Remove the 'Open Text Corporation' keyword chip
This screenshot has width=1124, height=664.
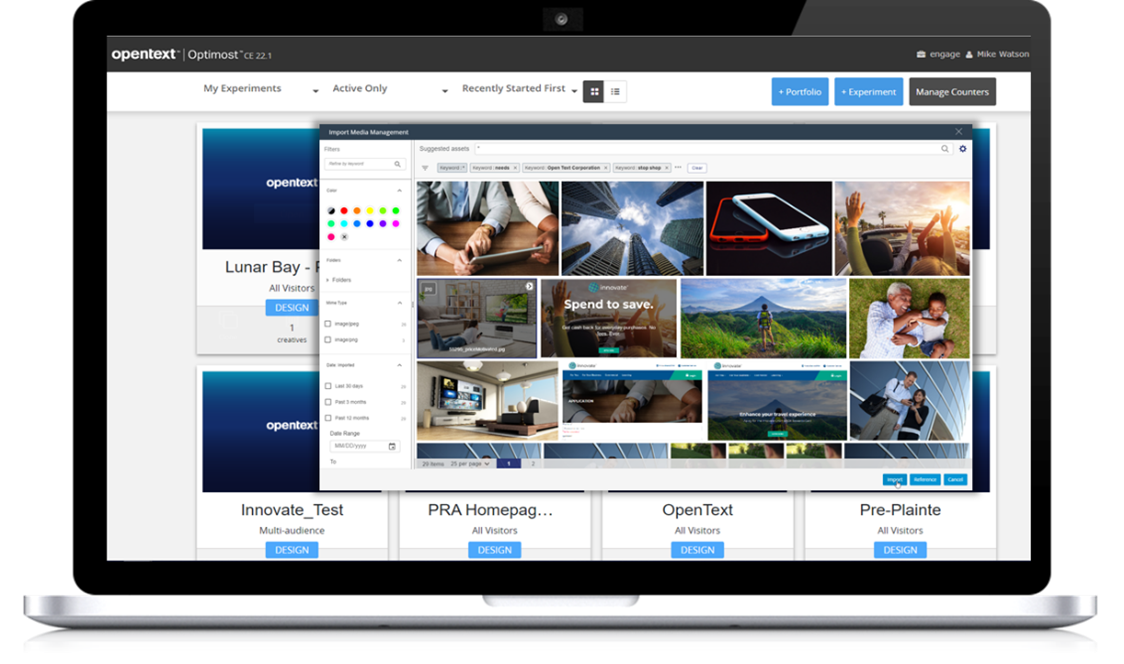coord(605,168)
